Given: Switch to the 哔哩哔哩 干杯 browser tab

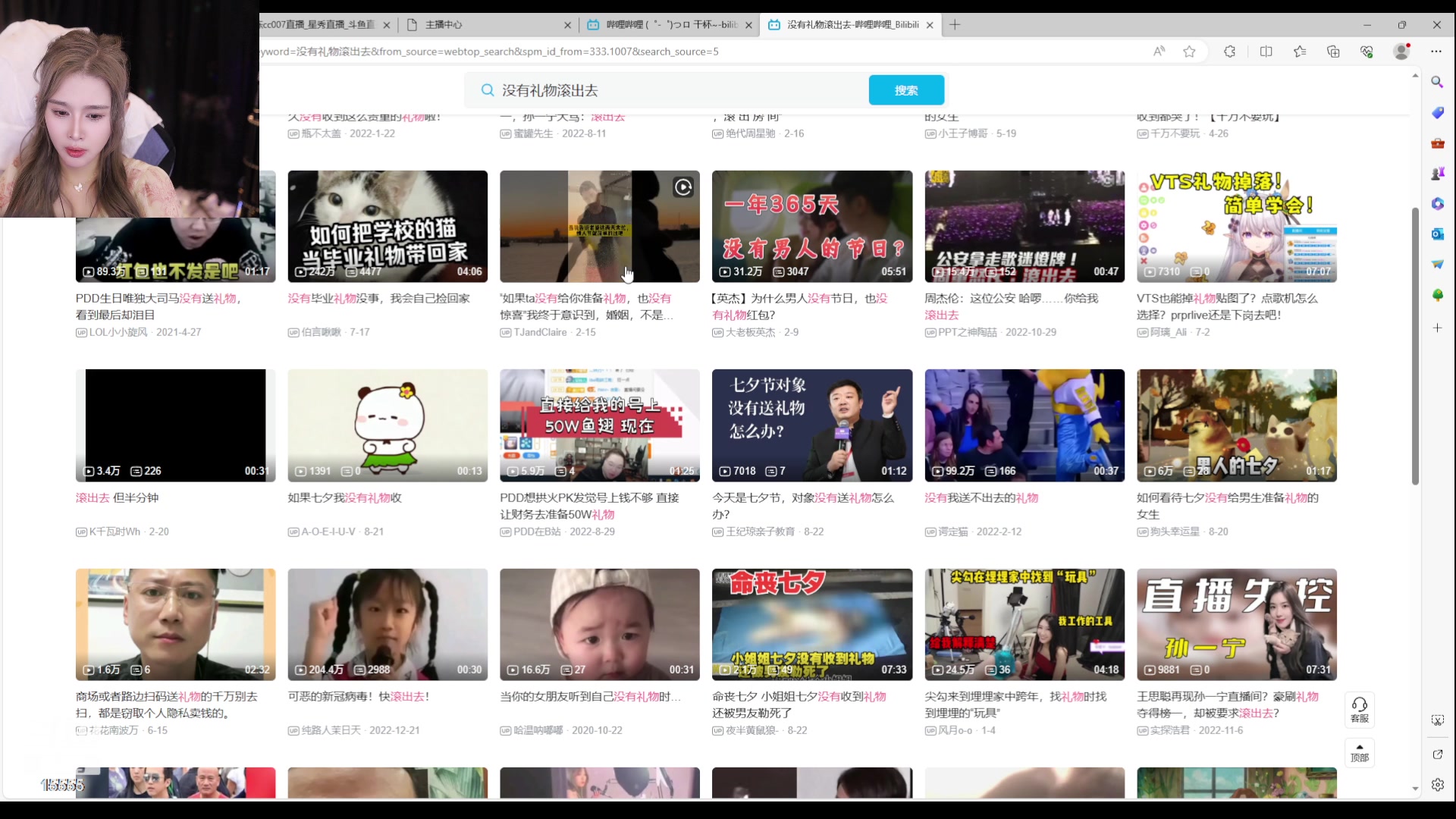Looking at the screenshot, I should tap(671, 25).
